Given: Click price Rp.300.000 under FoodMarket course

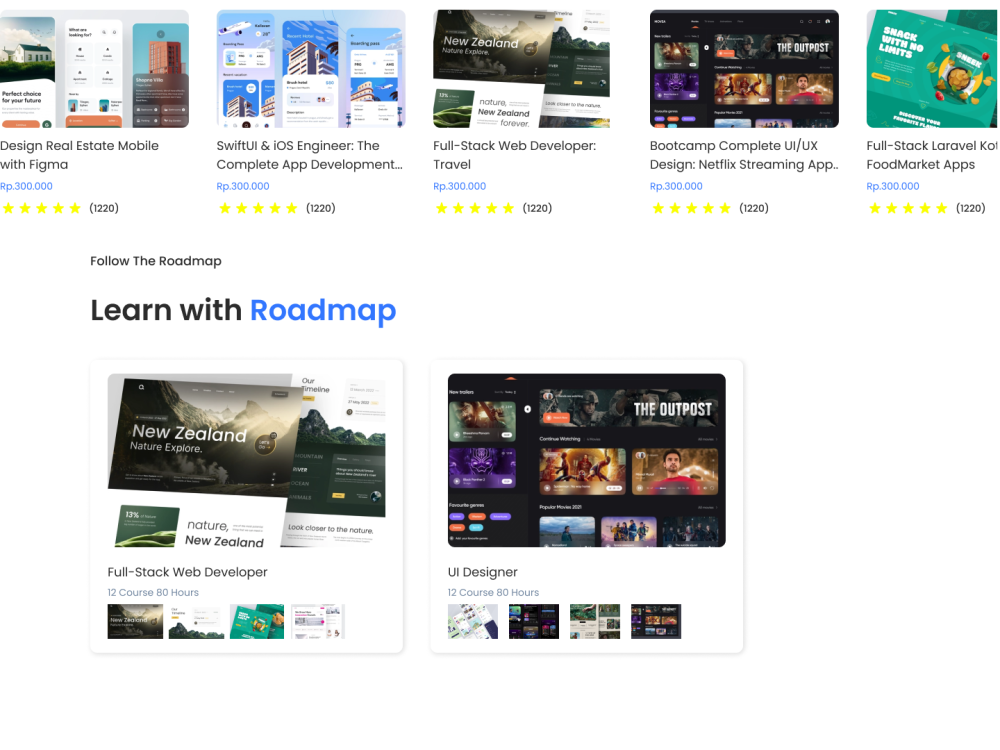Looking at the screenshot, I should [893, 186].
